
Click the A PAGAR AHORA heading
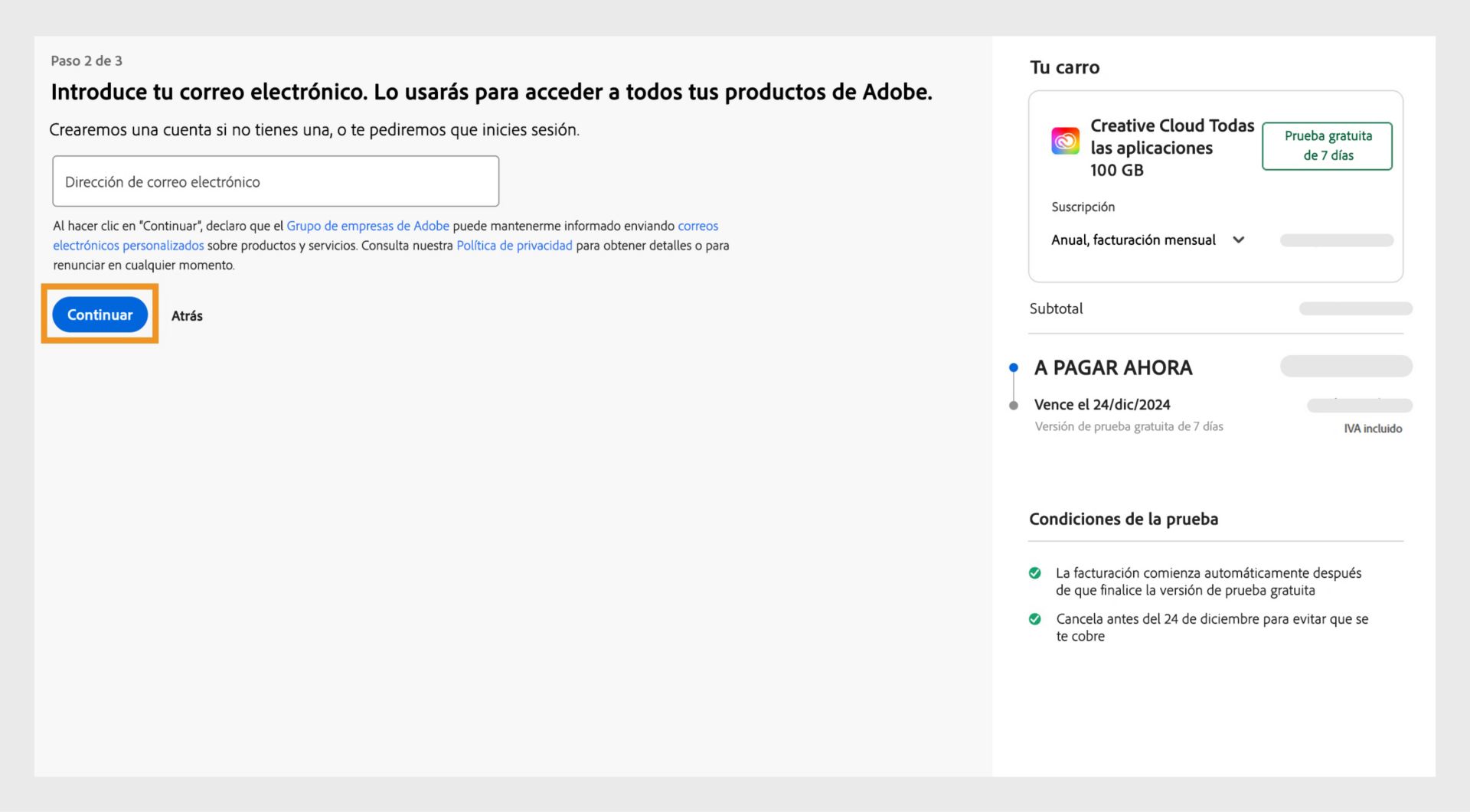coord(1113,367)
